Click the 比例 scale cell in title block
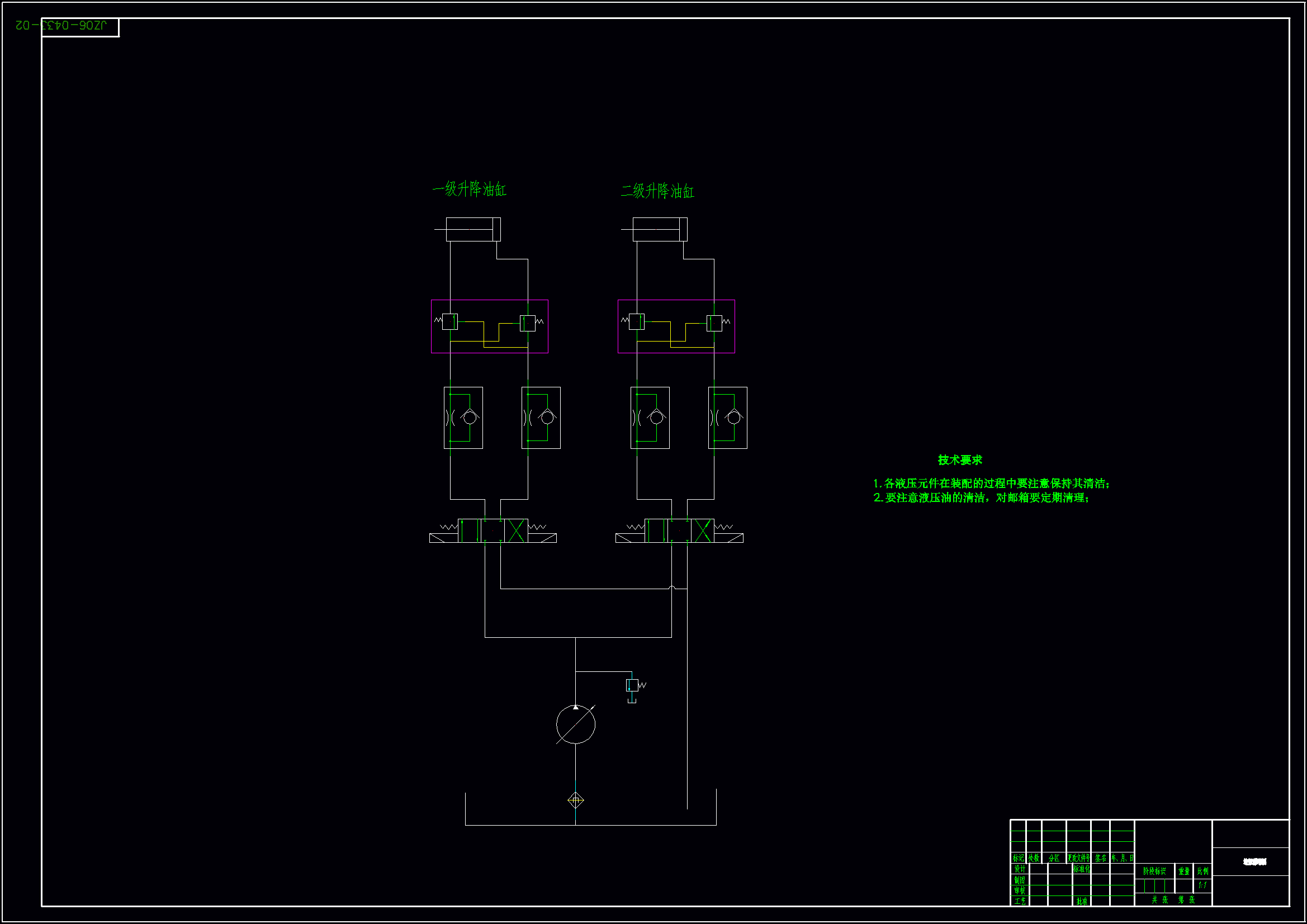This screenshot has height=924, width=1307. coord(1202,871)
